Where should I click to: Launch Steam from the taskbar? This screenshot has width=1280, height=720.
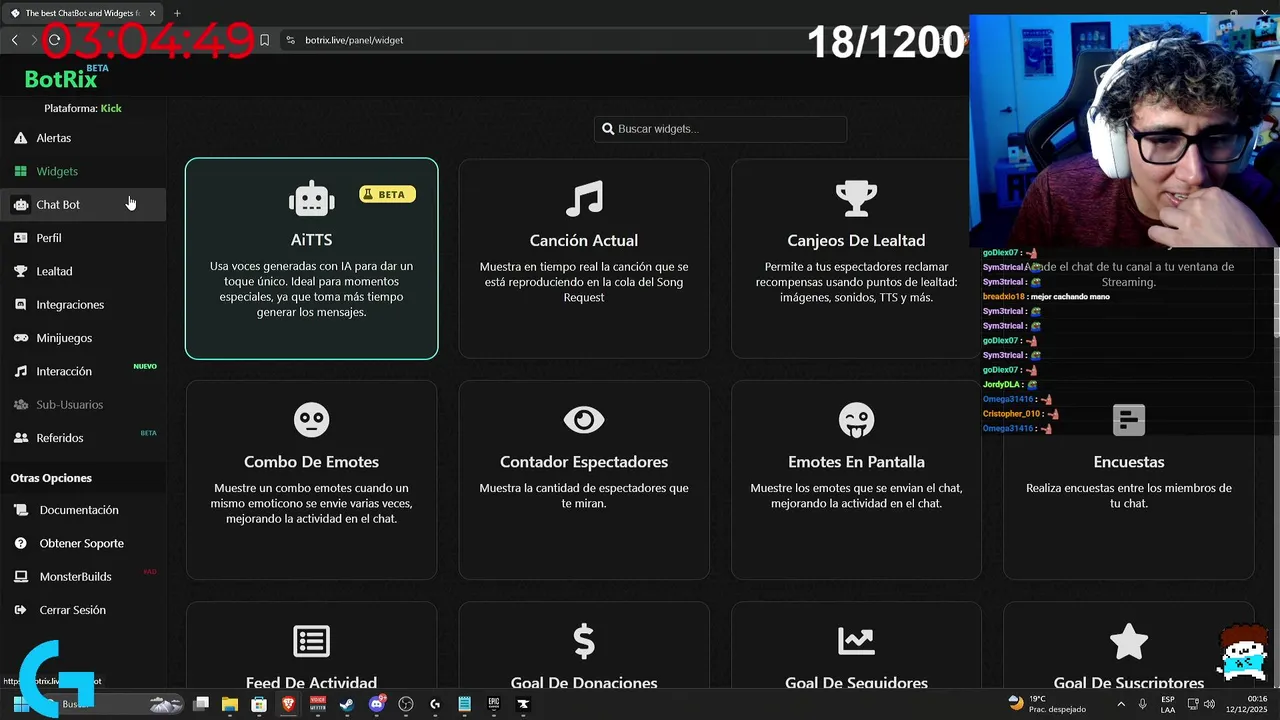[x=347, y=704]
